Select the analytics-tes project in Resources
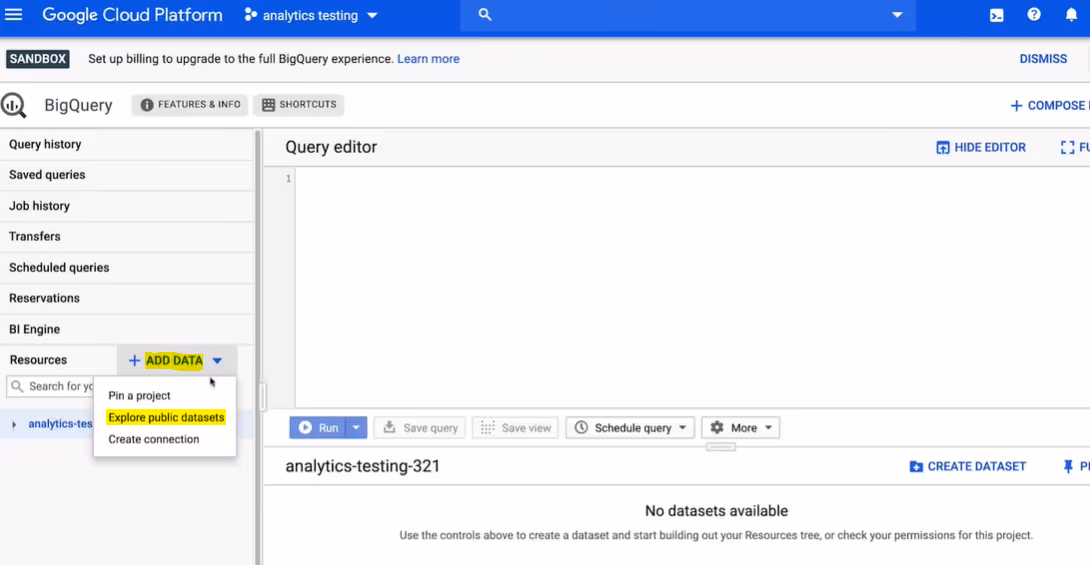Viewport: 1090px width, 565px height. point(60,424)
